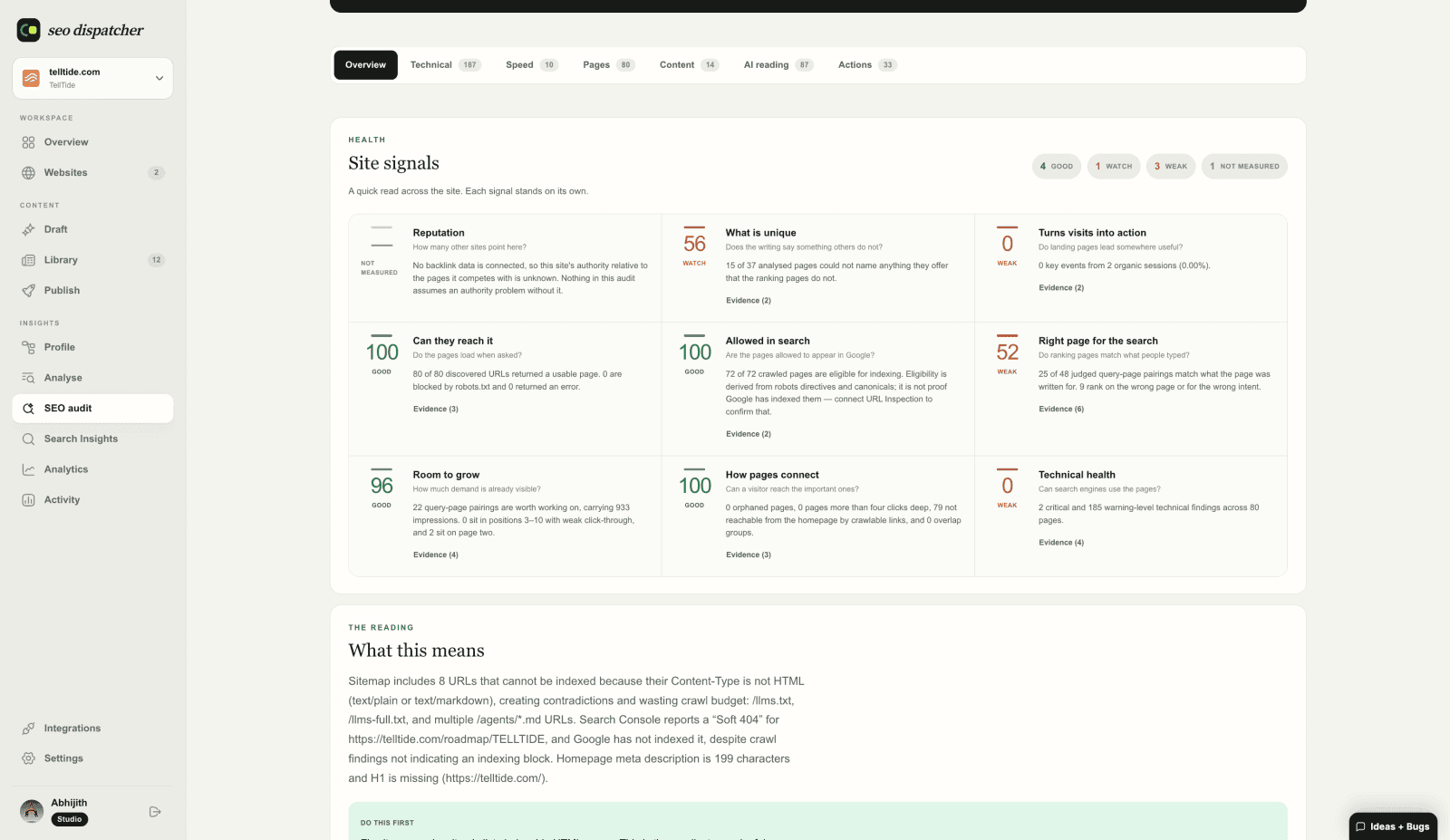Open the Websites globe icon
The width and height of the screenshot is (1450, 840).
point(28,172)
